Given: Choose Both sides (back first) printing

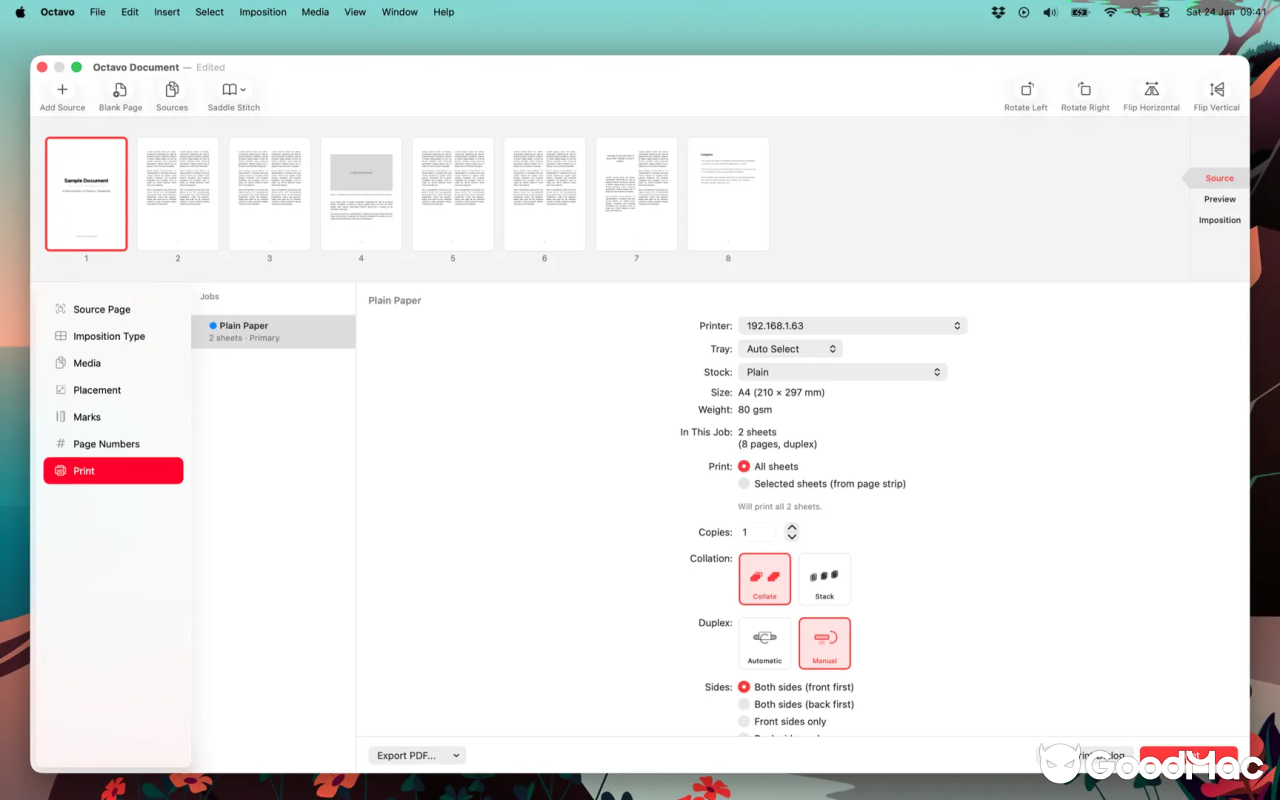Looking at the screenshot, I should tap(744, 704).
